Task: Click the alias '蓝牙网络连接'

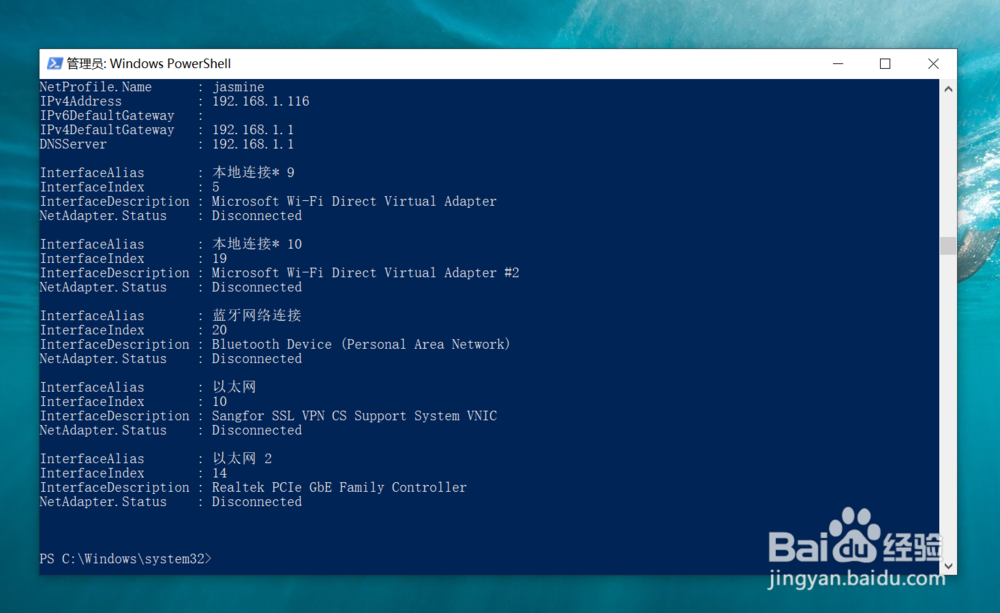Action: 256,315
